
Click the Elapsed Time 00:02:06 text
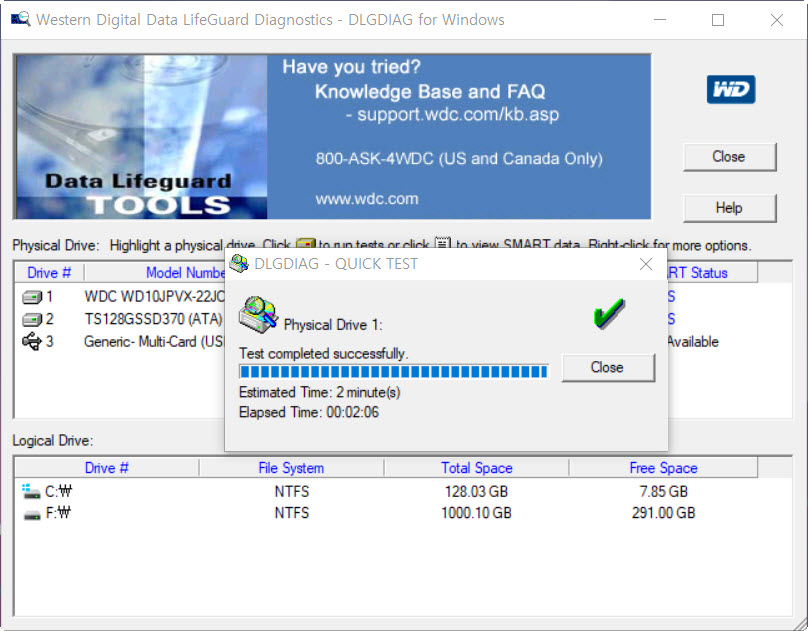[309, 412]
